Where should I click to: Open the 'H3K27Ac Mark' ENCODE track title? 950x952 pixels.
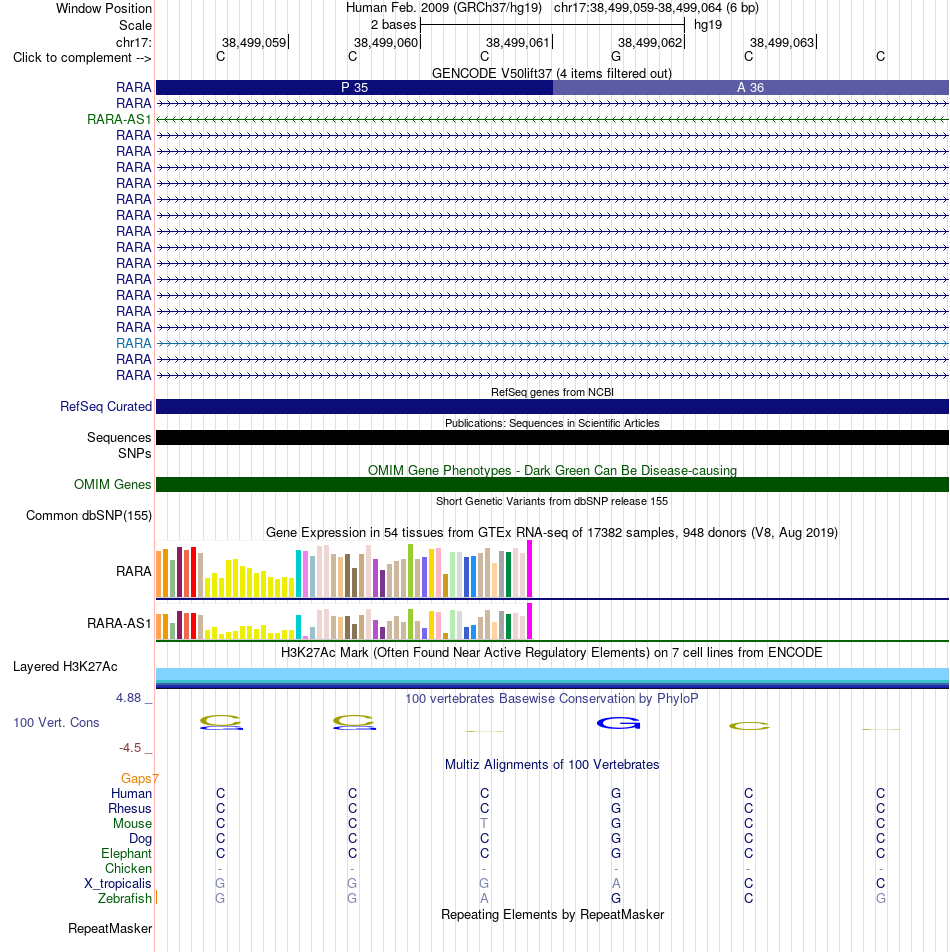[x=552, y=653]
